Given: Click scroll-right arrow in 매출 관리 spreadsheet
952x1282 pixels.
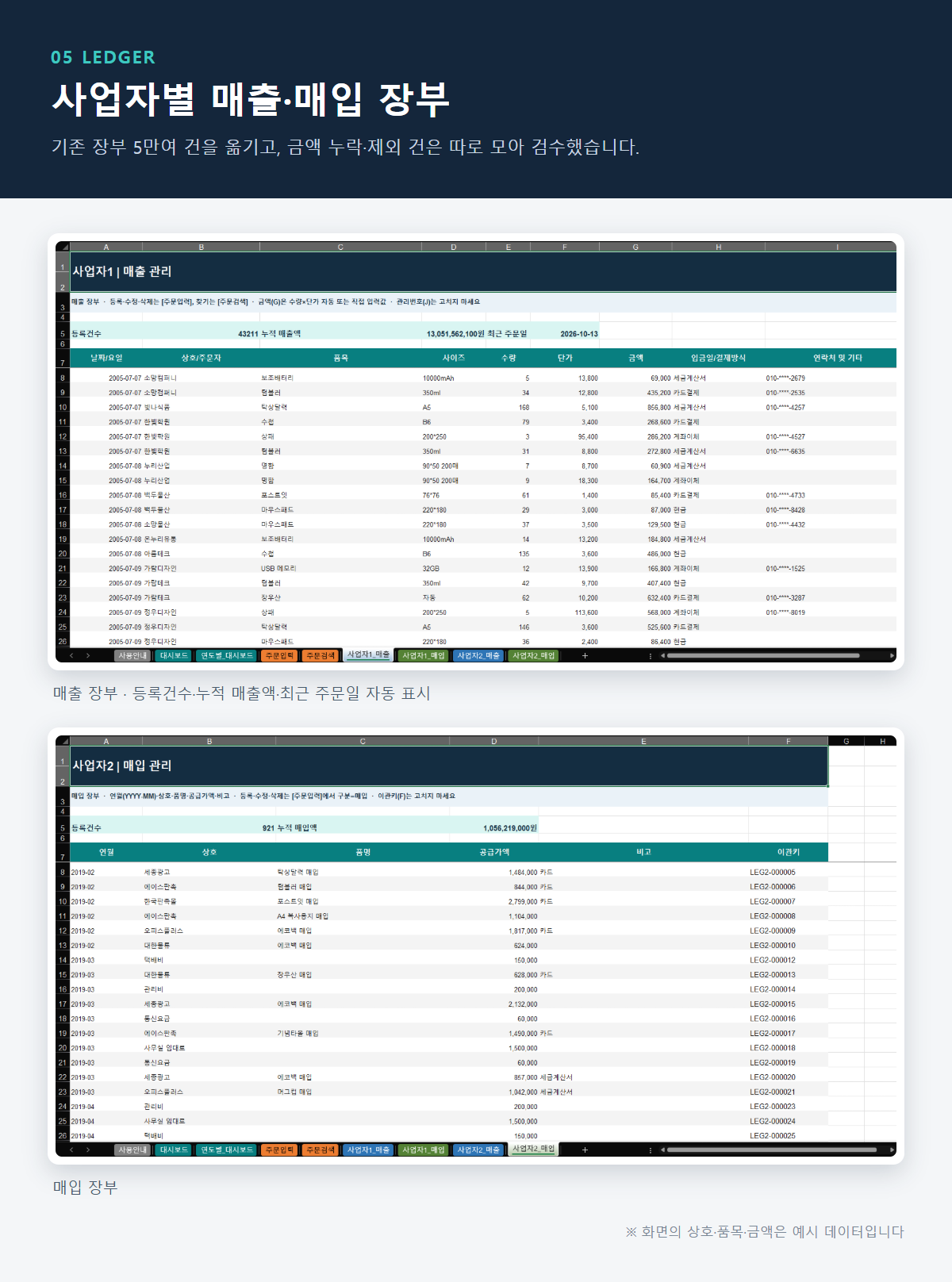Looking at the screenshot, I should 892,656.
